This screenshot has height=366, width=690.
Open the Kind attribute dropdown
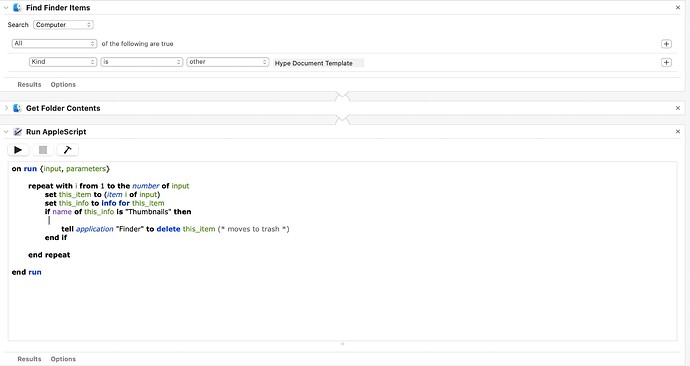pyautogui.click(x=63, y=62)
